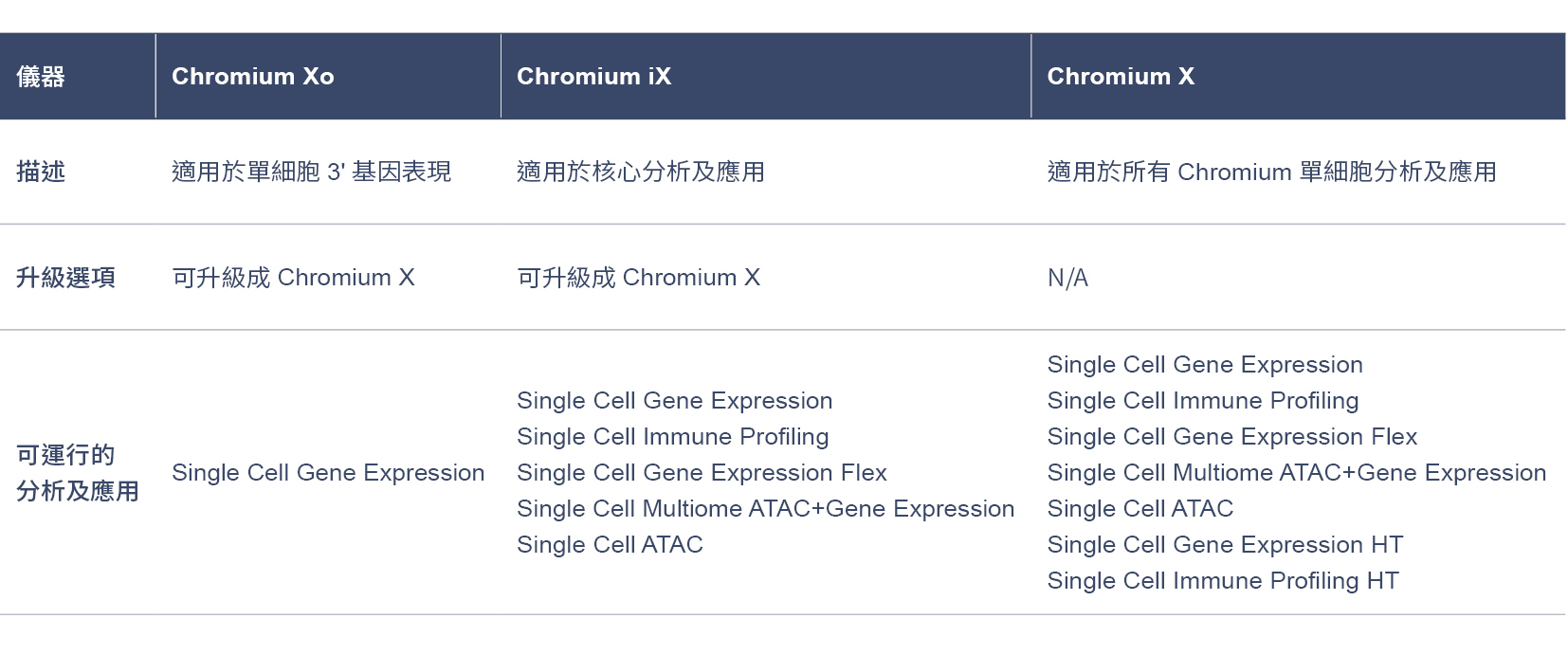The height and width of the screenshot is (655, 1568).
Task: Click 適用於核心分析及應用 description text
Action: coord(641,172)
